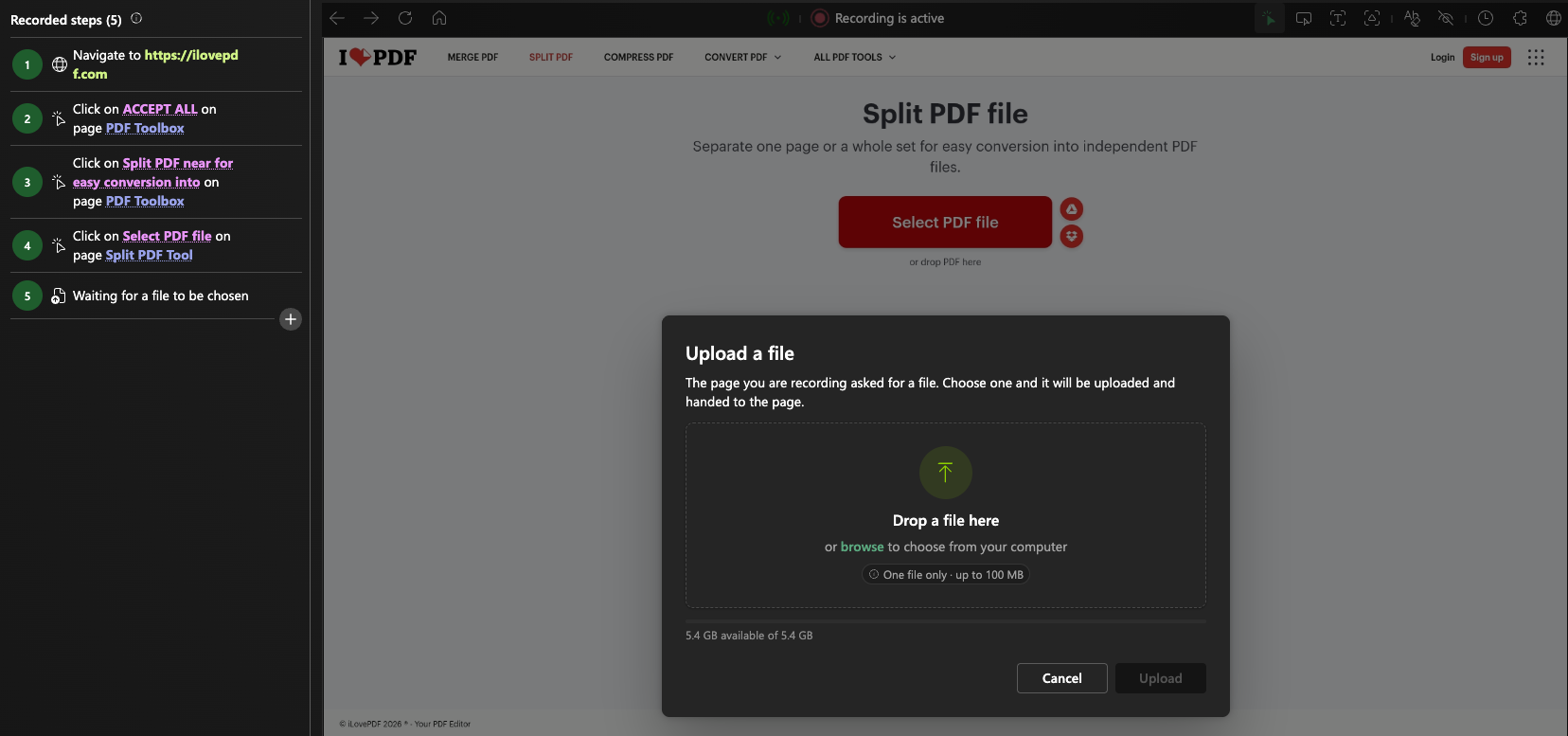Open the home page icon

pyautogui.click(x=439, y=18)
